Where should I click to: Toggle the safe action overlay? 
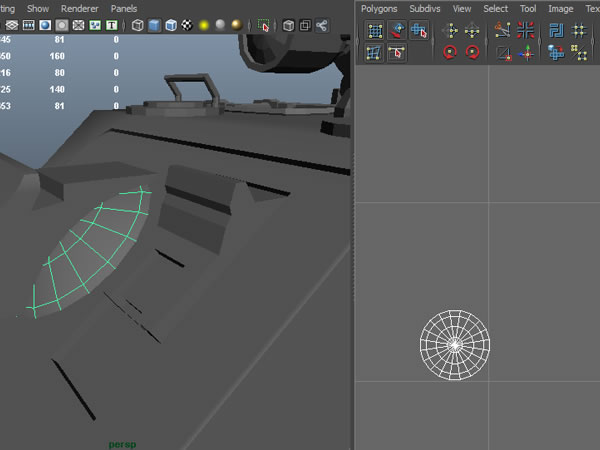tap(95, 25)
